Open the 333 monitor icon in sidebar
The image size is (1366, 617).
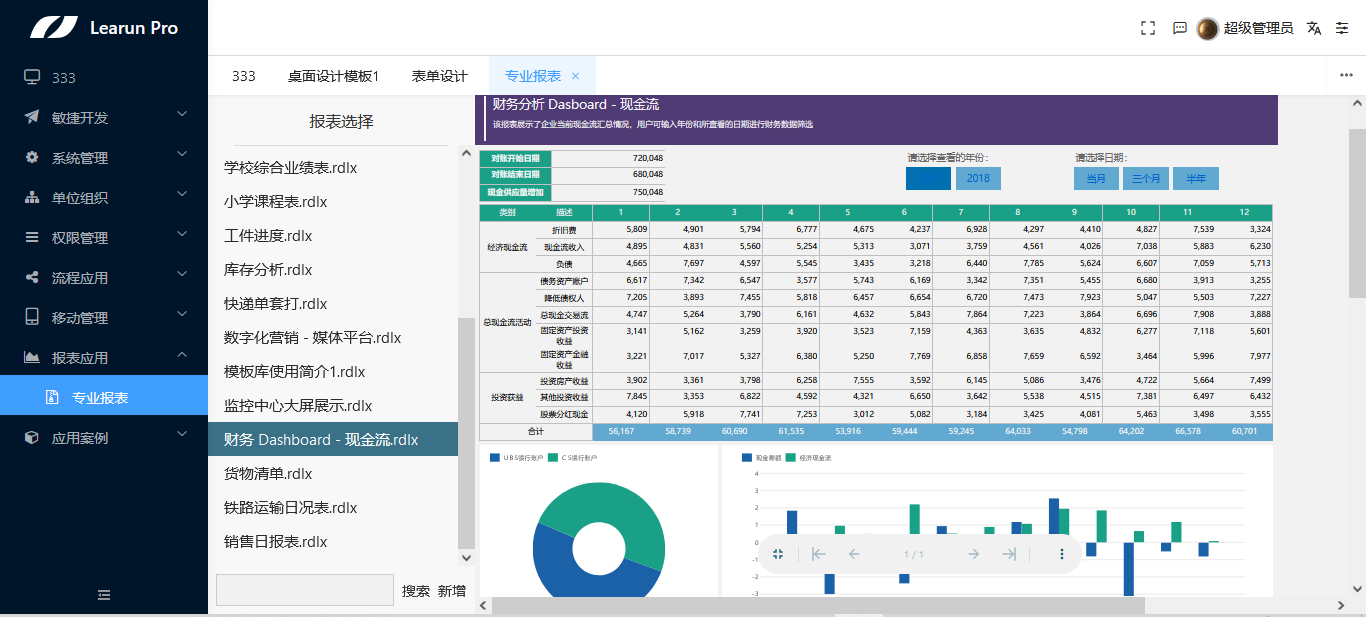(32, 77)
